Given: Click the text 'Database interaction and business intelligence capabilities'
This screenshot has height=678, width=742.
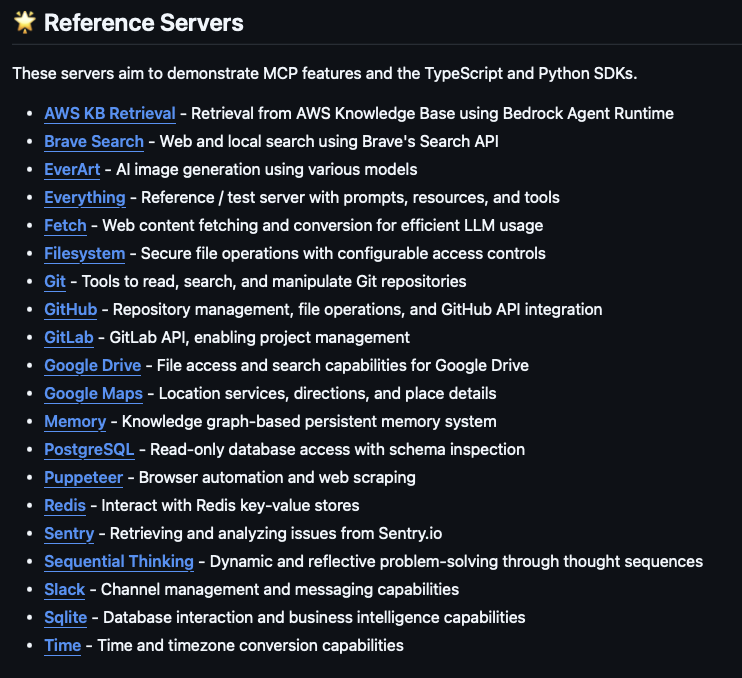Looking at the screenshot, I should pyautogui.click(x=314, y=617).
